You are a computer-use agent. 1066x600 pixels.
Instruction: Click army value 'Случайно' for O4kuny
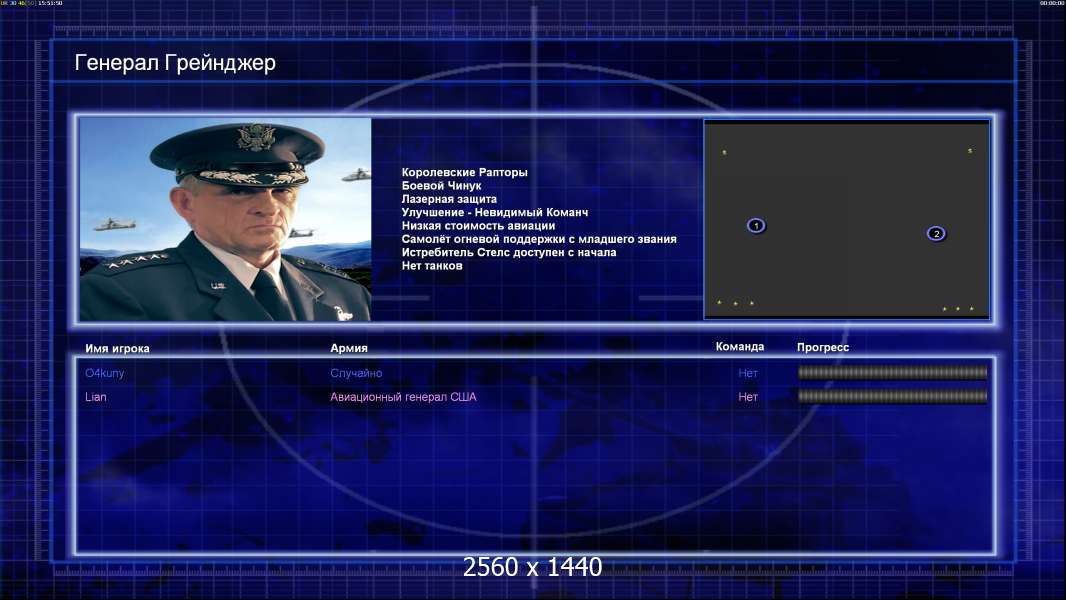(356, 373)
